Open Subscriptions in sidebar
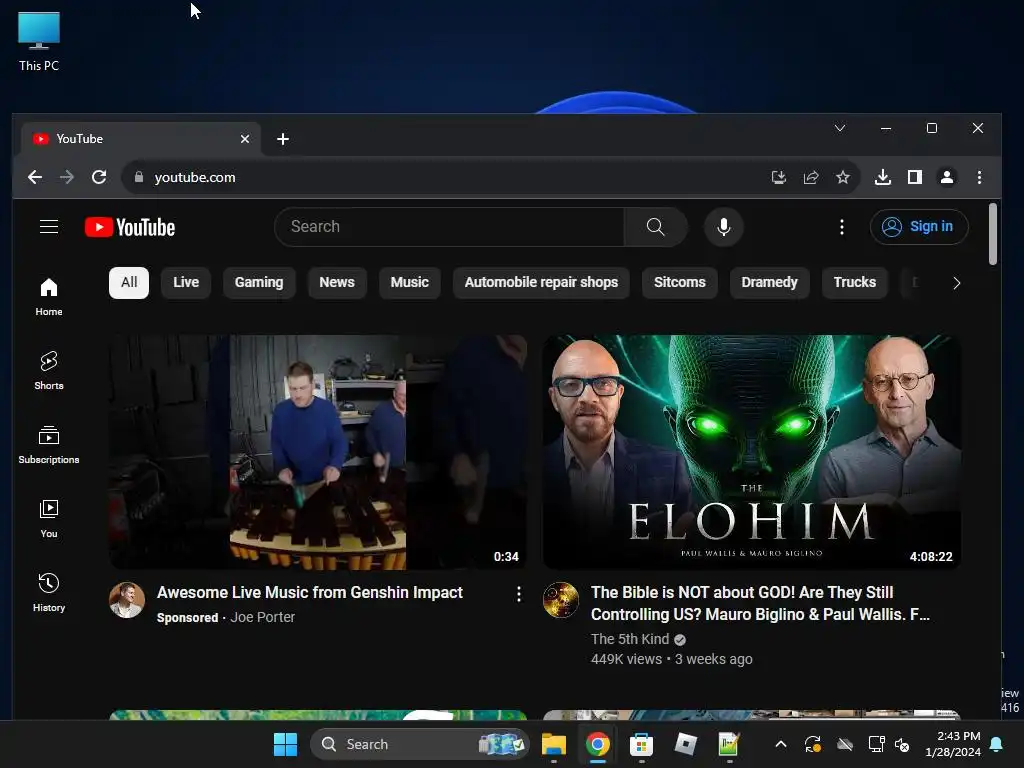The height and width of the screenshot is (768, 1024). tap(49, 445)
